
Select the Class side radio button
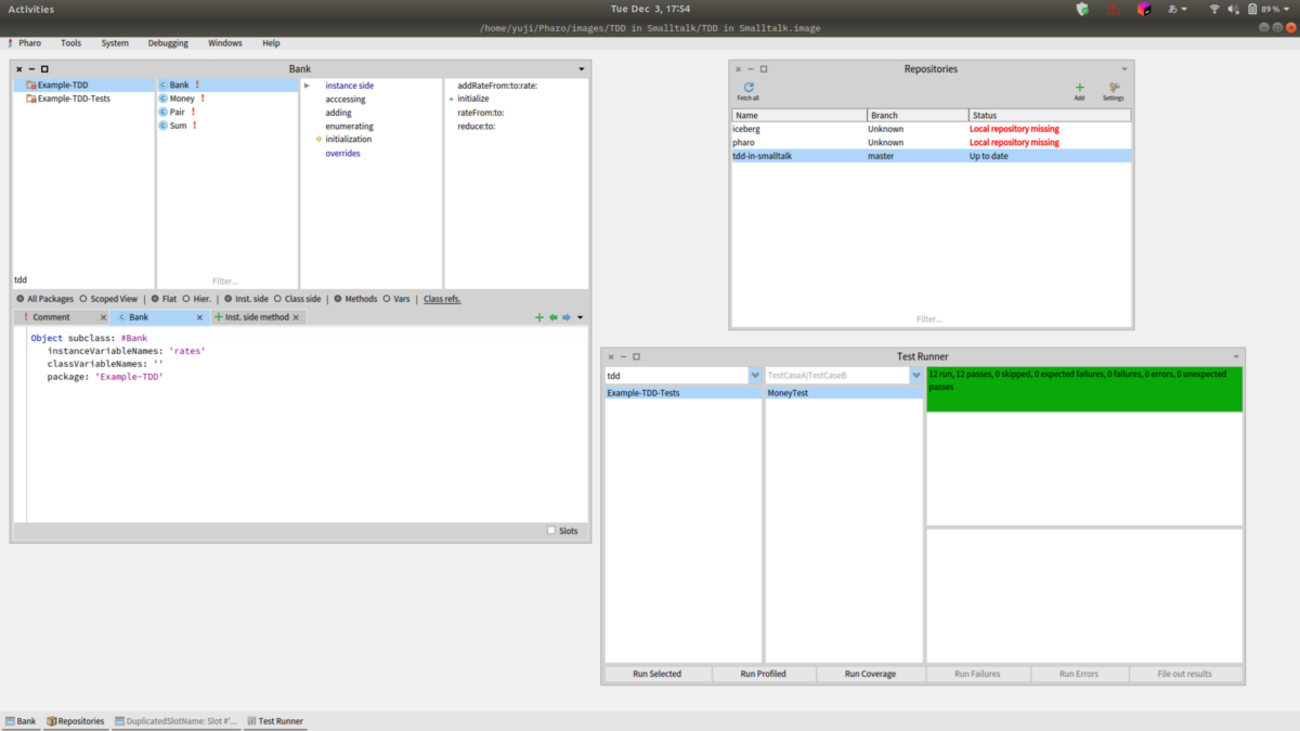(x=278, y=299)
